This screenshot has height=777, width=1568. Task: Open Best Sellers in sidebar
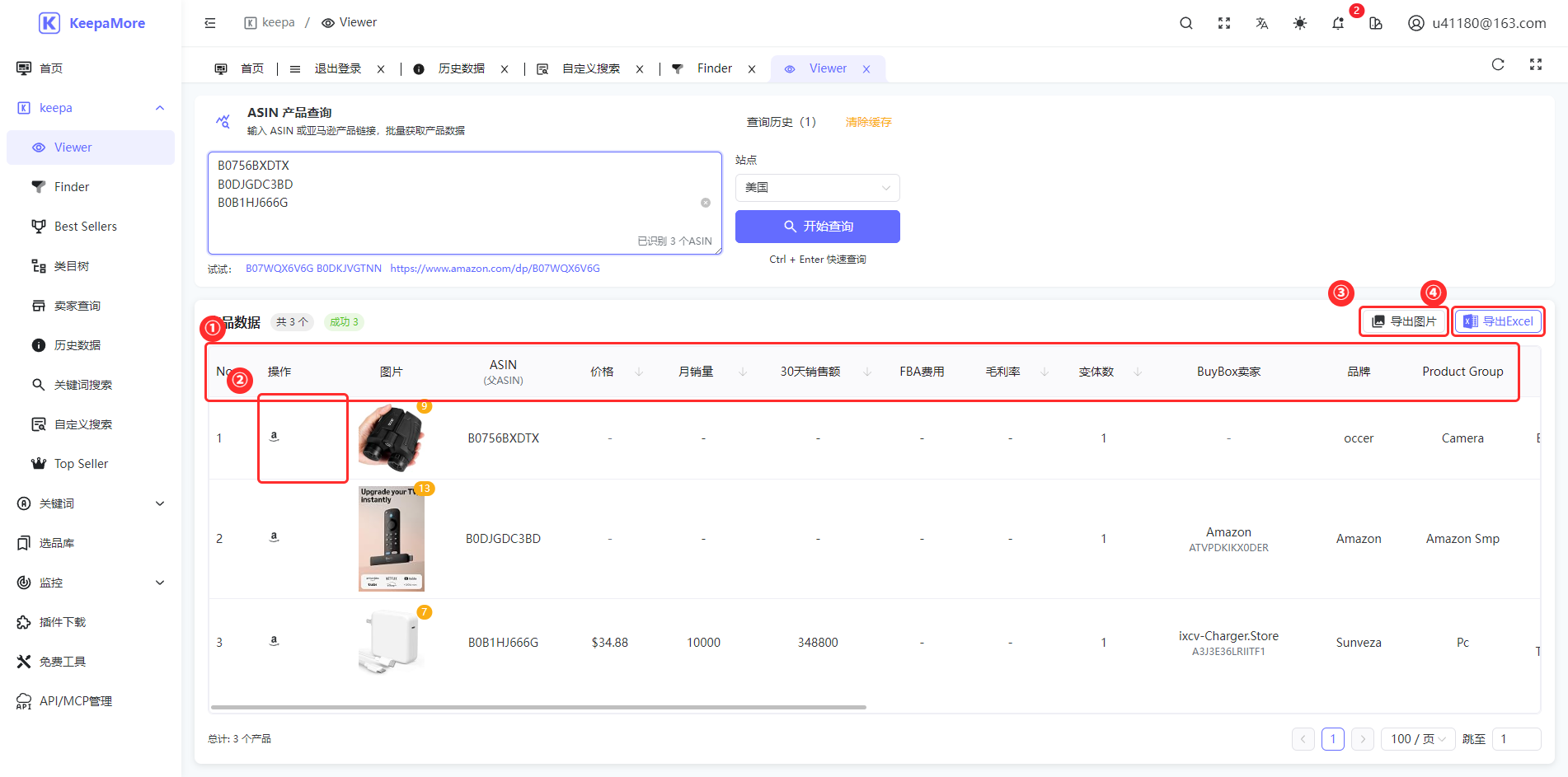point(91,227)
